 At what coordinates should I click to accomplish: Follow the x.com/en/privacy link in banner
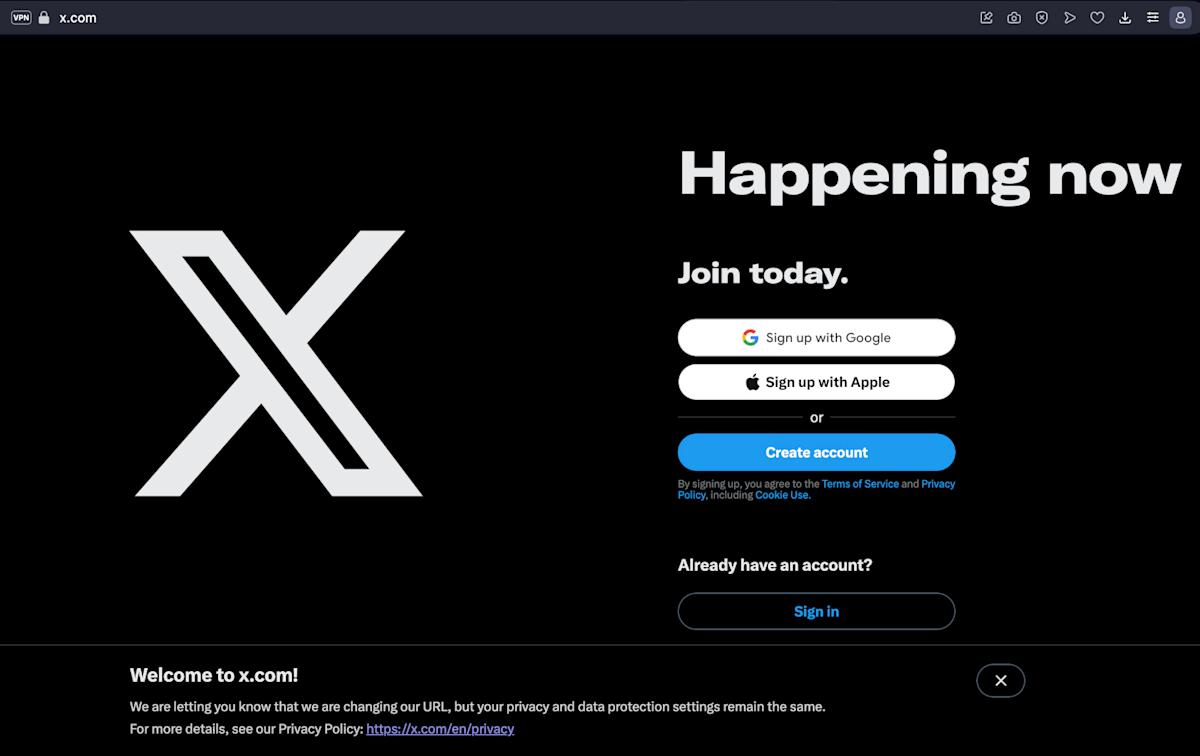coord(440,729)
